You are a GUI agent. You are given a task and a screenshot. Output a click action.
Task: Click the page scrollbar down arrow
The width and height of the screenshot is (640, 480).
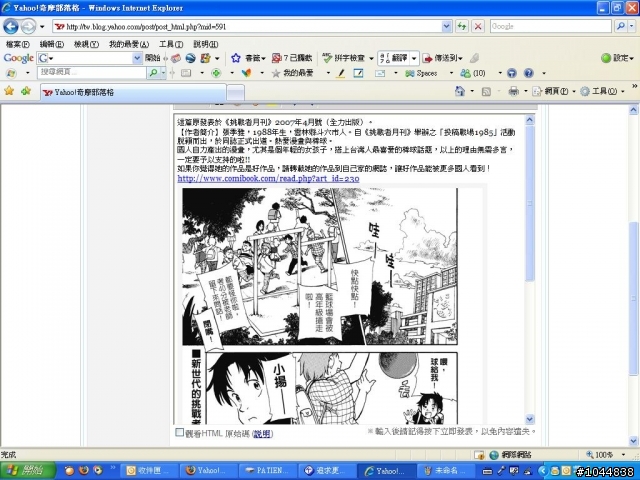(633, 441)
